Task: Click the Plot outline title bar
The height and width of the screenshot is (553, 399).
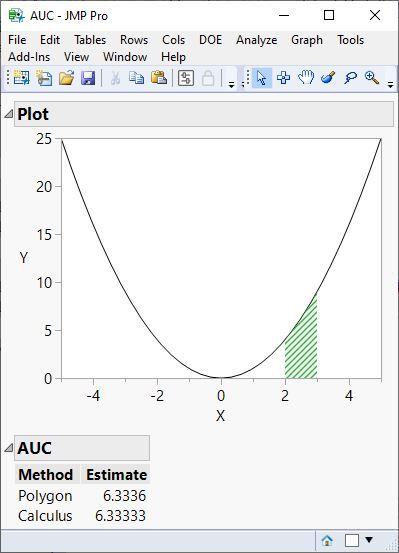Action: [x=204, y=114]
